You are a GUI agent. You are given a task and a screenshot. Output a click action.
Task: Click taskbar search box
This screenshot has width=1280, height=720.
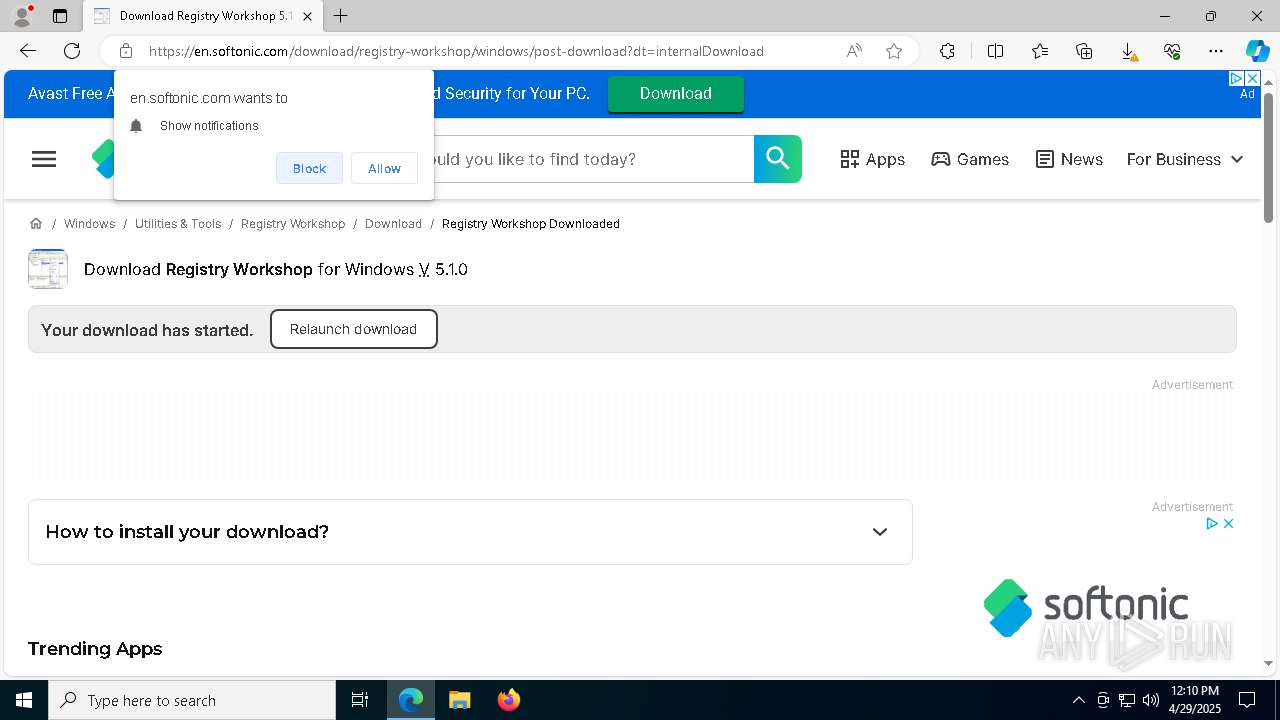click(x=192, y=700)
